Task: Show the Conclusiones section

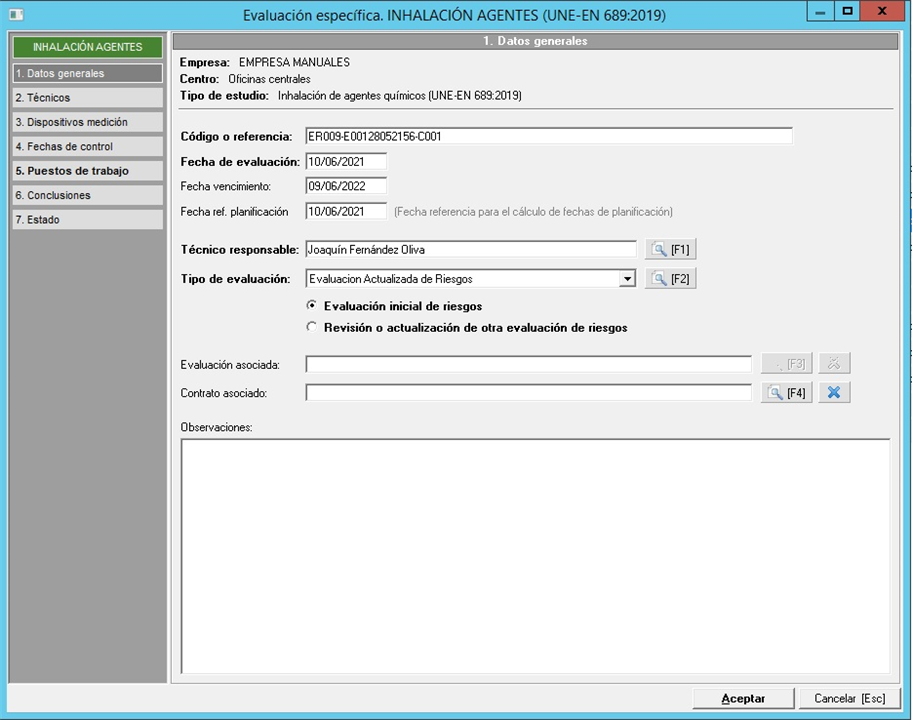Action: tap(87, 195)
